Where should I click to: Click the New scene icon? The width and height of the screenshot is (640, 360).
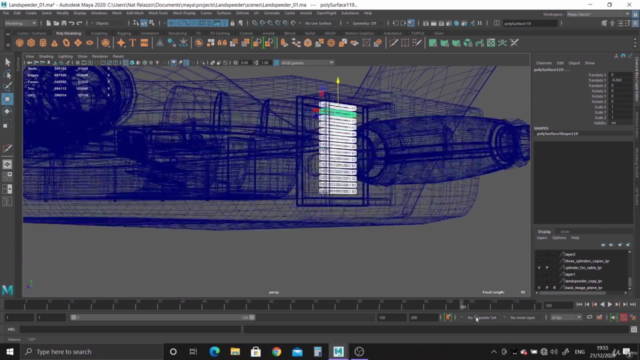coord(48,23)
